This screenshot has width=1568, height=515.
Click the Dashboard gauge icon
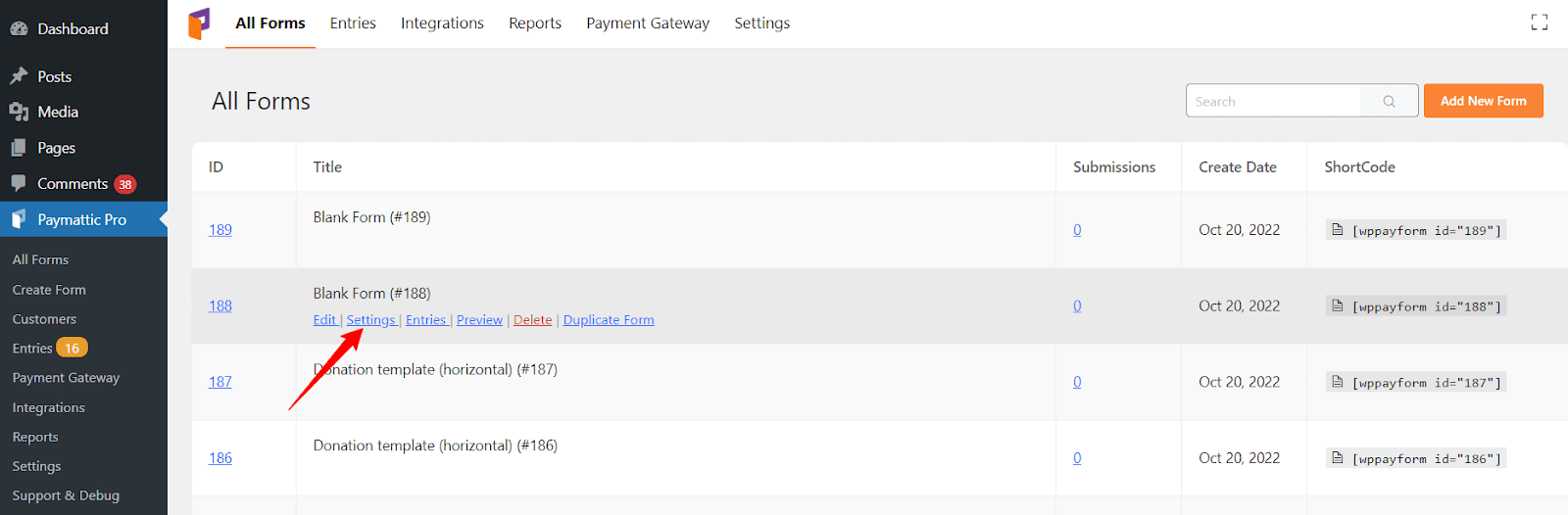[x=19, y=29]
